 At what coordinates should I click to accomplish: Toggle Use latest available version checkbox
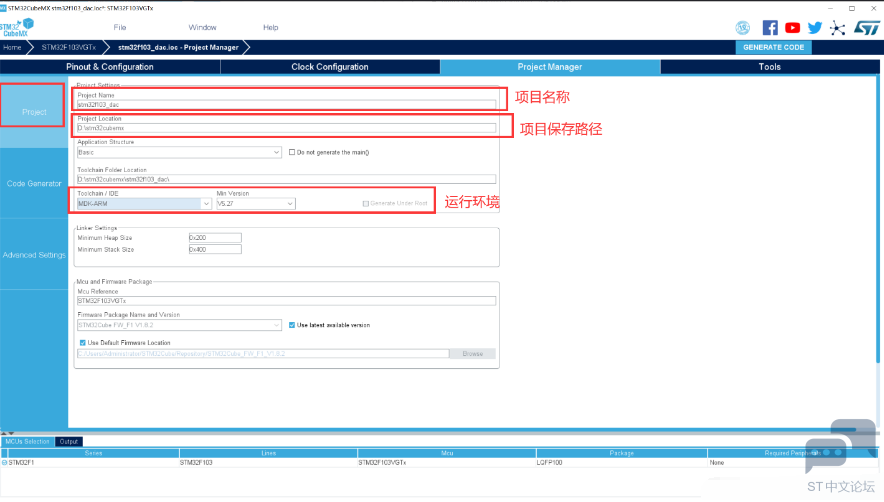292,325
